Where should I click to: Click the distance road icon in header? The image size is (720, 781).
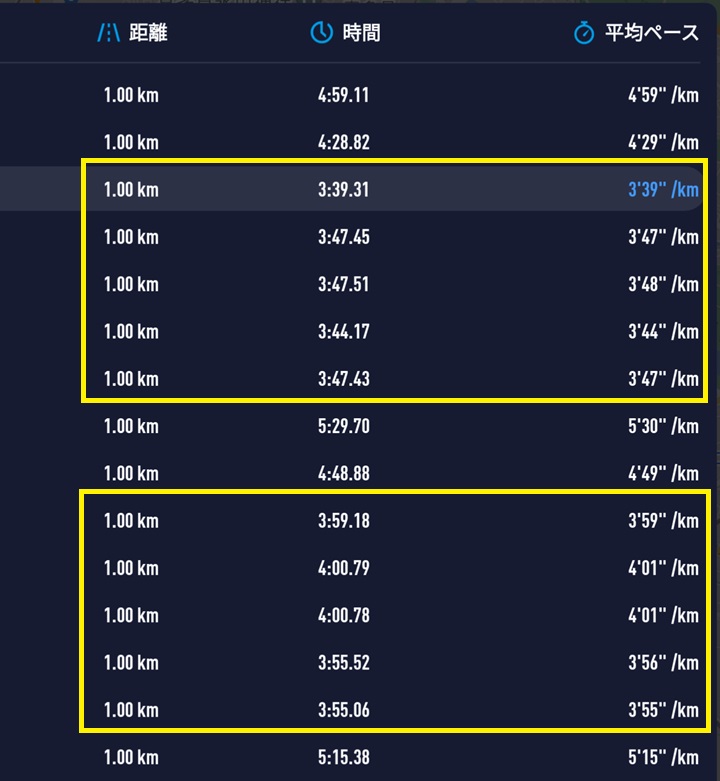pyautogui.click(x=109, y=33)
